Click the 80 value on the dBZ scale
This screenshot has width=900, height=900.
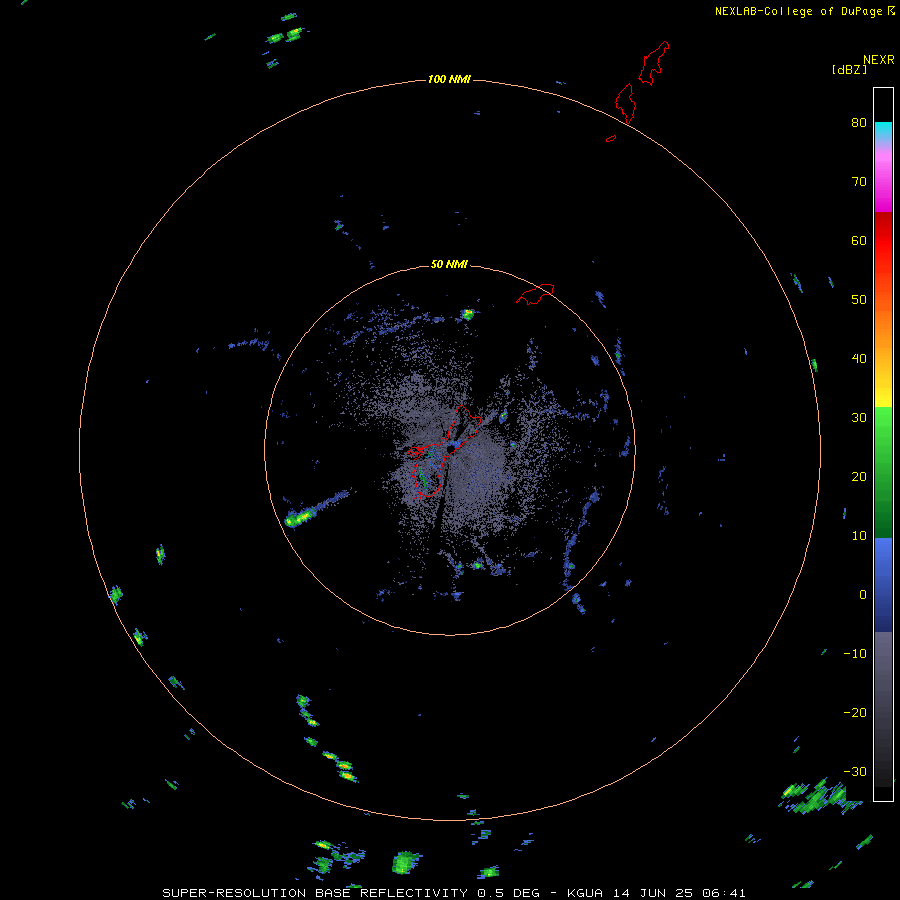(859, 123)
